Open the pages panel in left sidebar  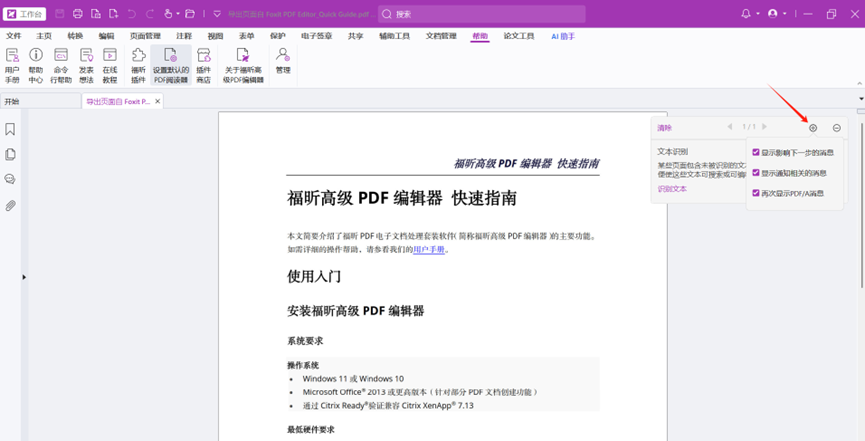tap(10, 155)
